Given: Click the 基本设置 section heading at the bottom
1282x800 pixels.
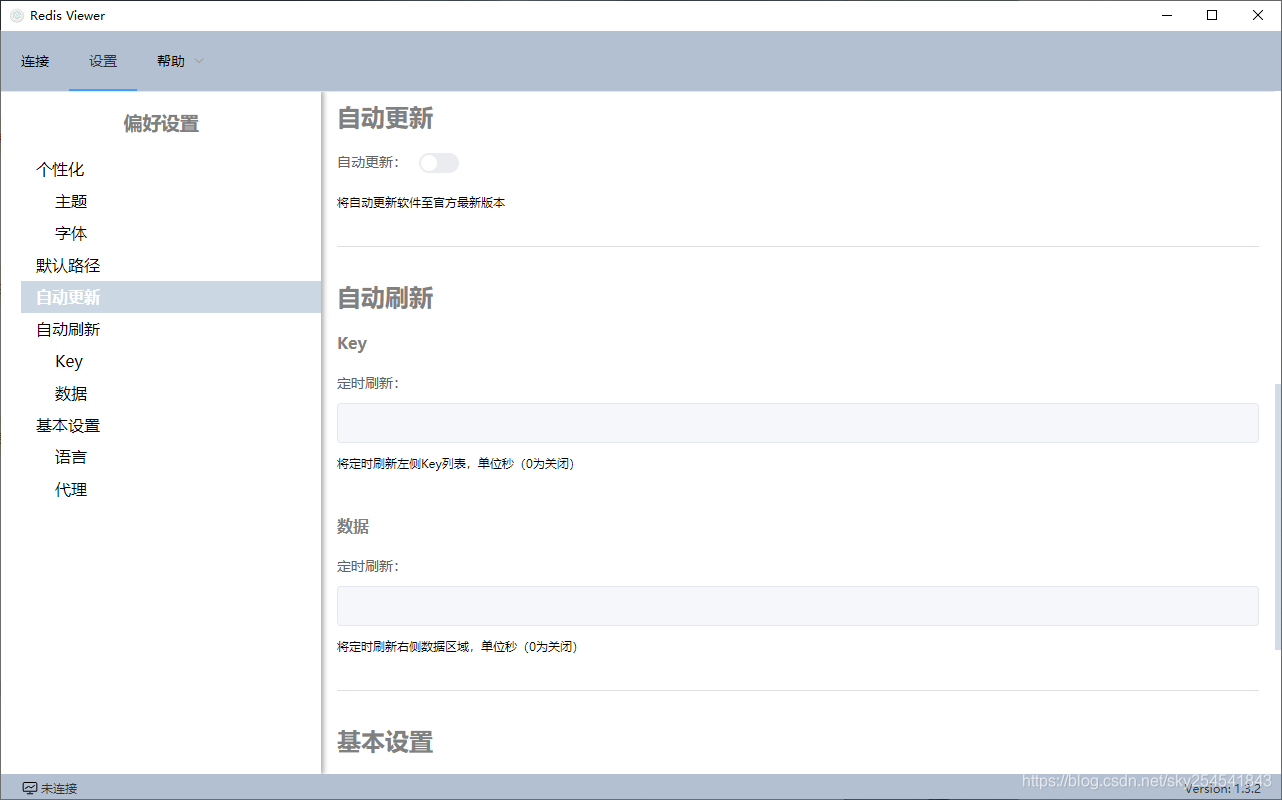Looking at the screenshot, I should [385, 742].
